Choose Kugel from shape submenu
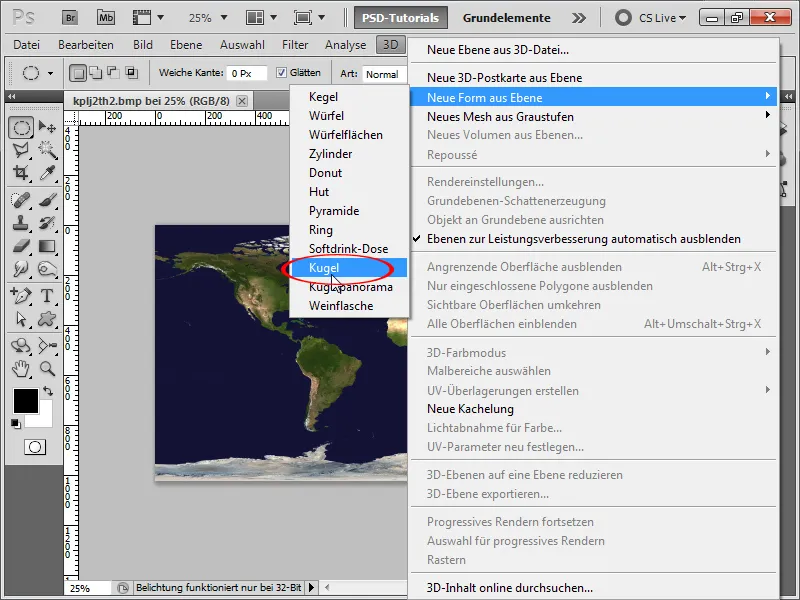 click(349, 268)
